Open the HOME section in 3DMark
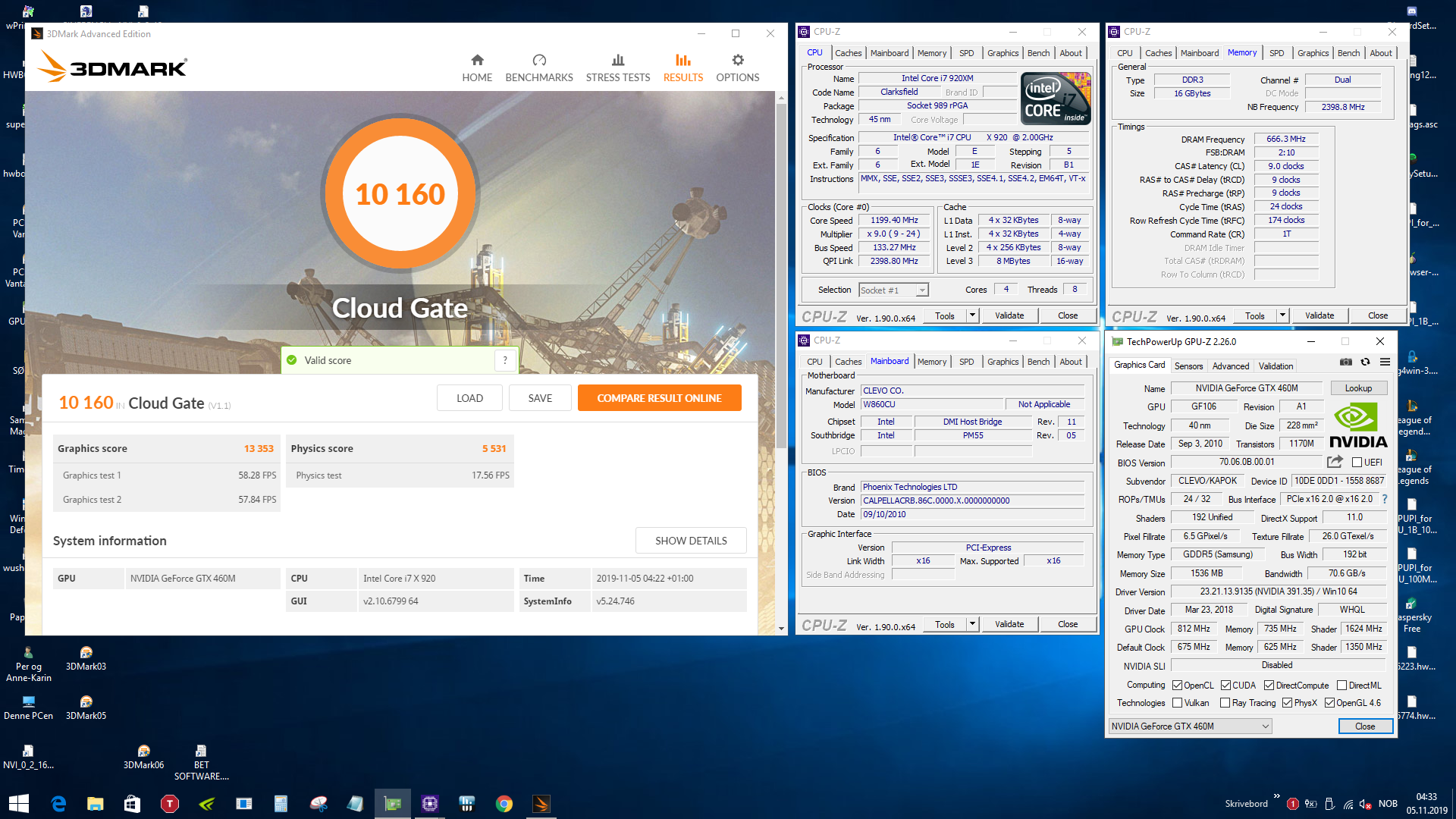The height and width of the screenshot is (819, 1456). click(477, 68)
